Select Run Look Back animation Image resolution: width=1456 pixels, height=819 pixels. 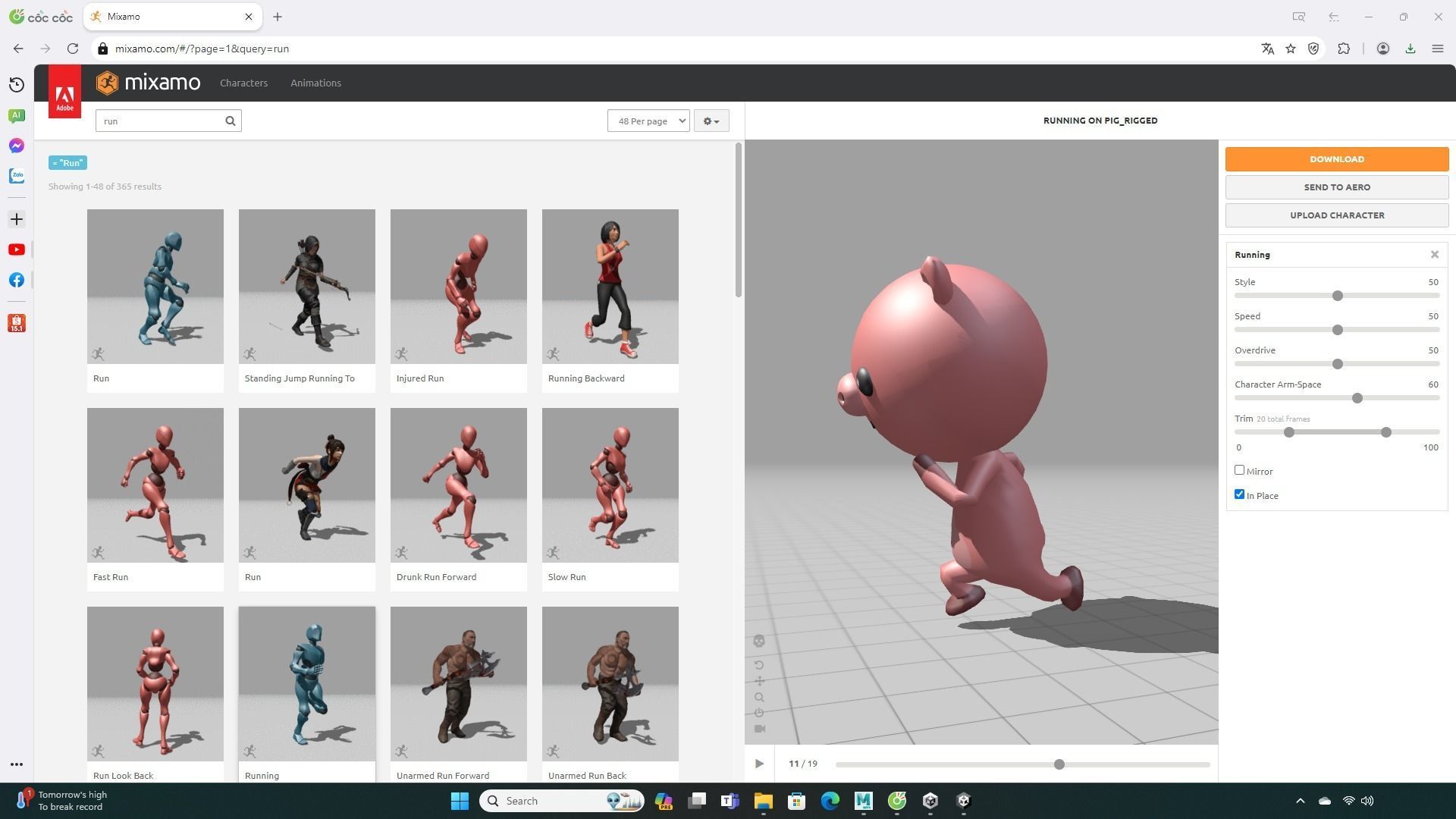pyautogui.click(x=155, y=695)
